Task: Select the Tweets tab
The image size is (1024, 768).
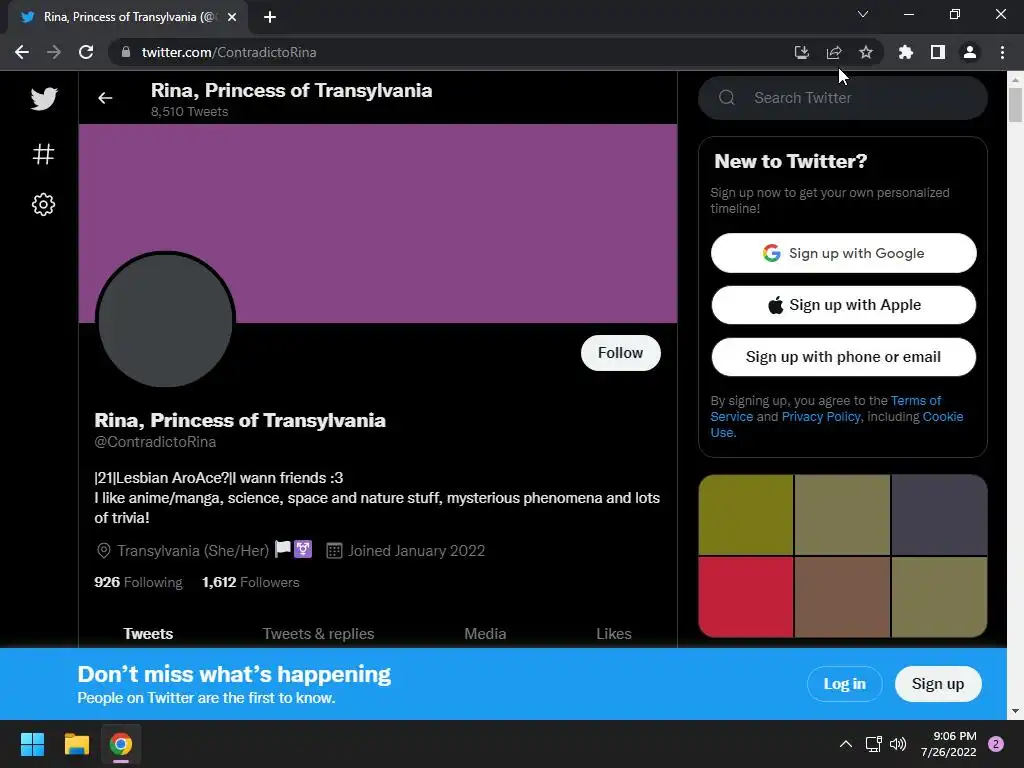Action: [x=148, y=633]
